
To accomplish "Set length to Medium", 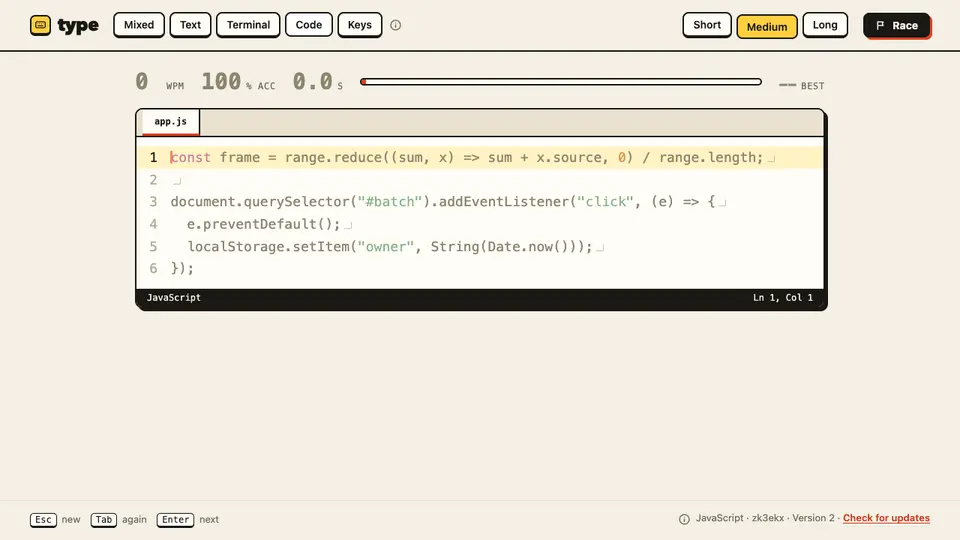I will (767, 26).
